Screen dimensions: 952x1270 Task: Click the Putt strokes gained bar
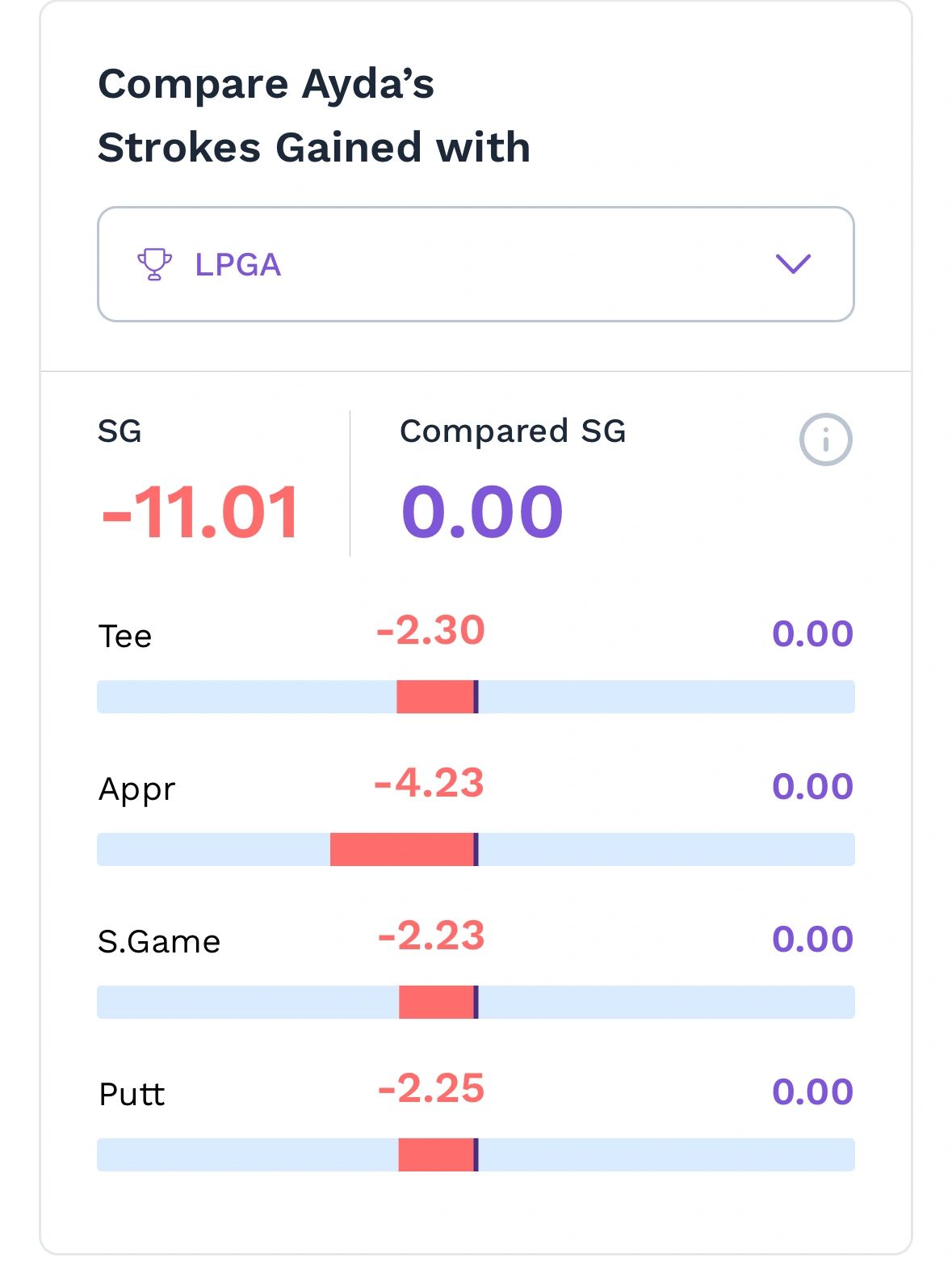(x=476, y=1154)
